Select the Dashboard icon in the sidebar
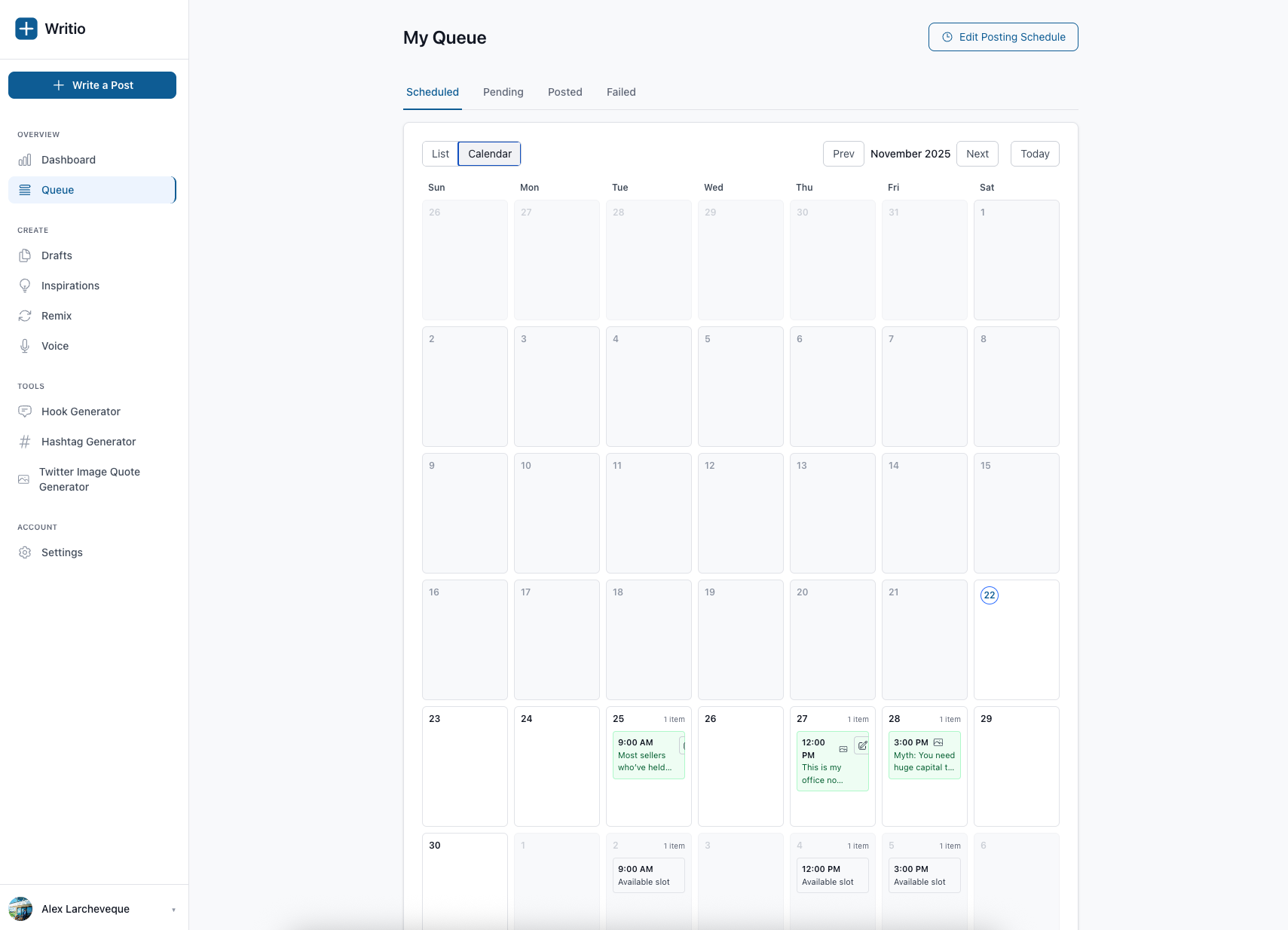 [25, 160]
